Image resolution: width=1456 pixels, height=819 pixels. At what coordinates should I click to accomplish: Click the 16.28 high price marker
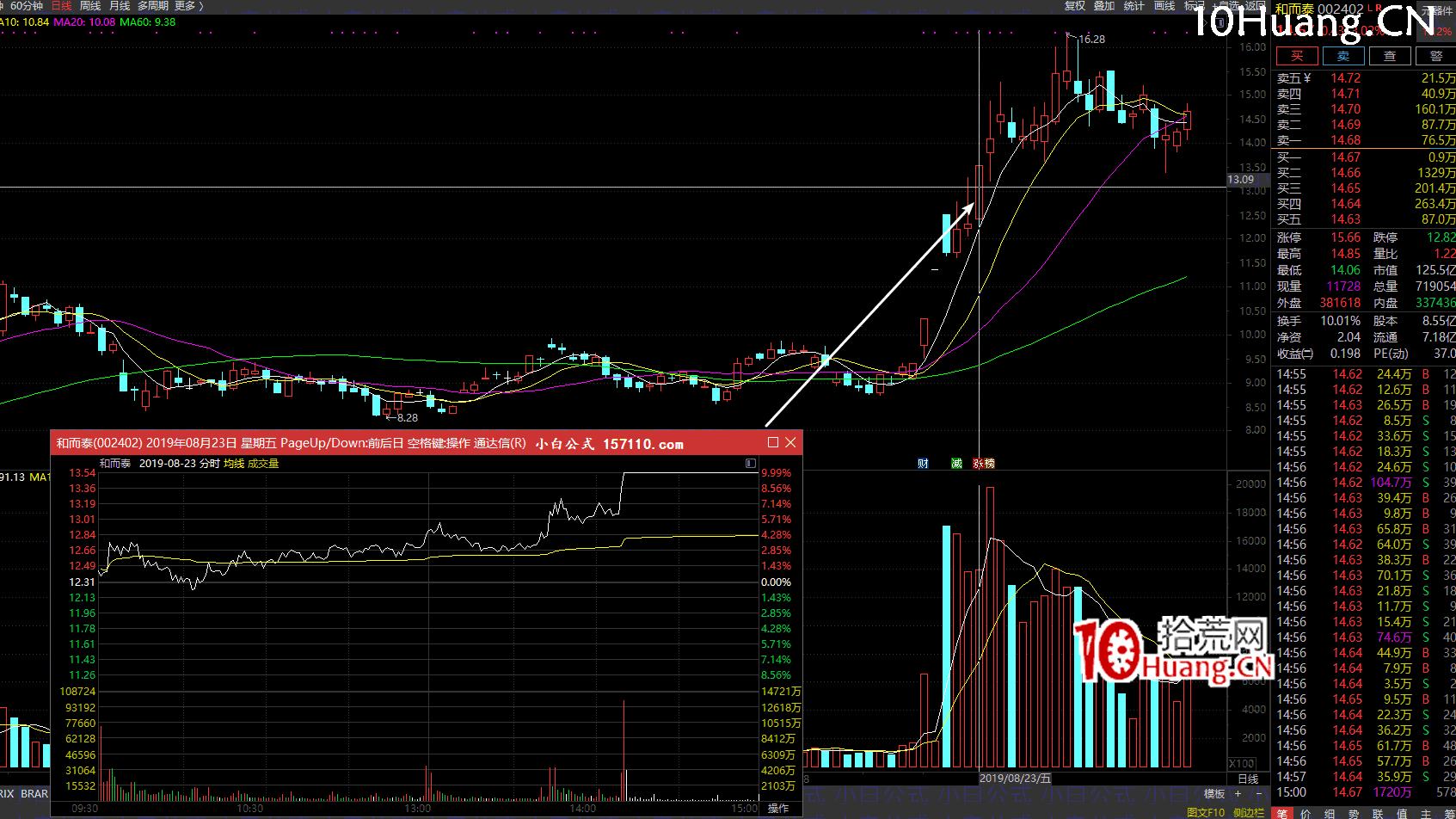coord(1092,40)
